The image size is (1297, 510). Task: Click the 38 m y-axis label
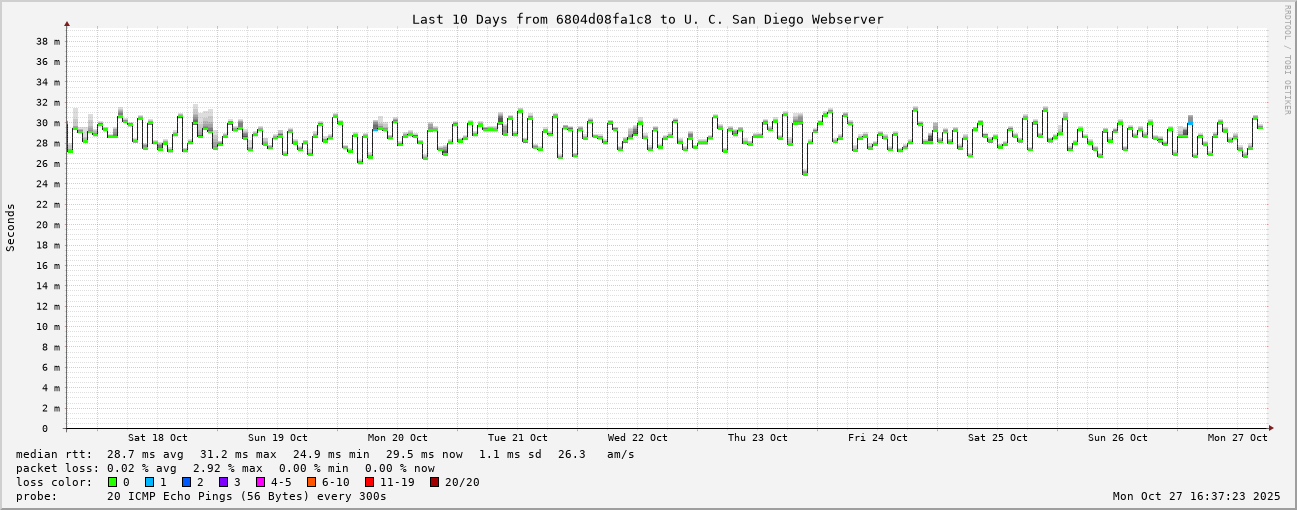click(49, 41)
